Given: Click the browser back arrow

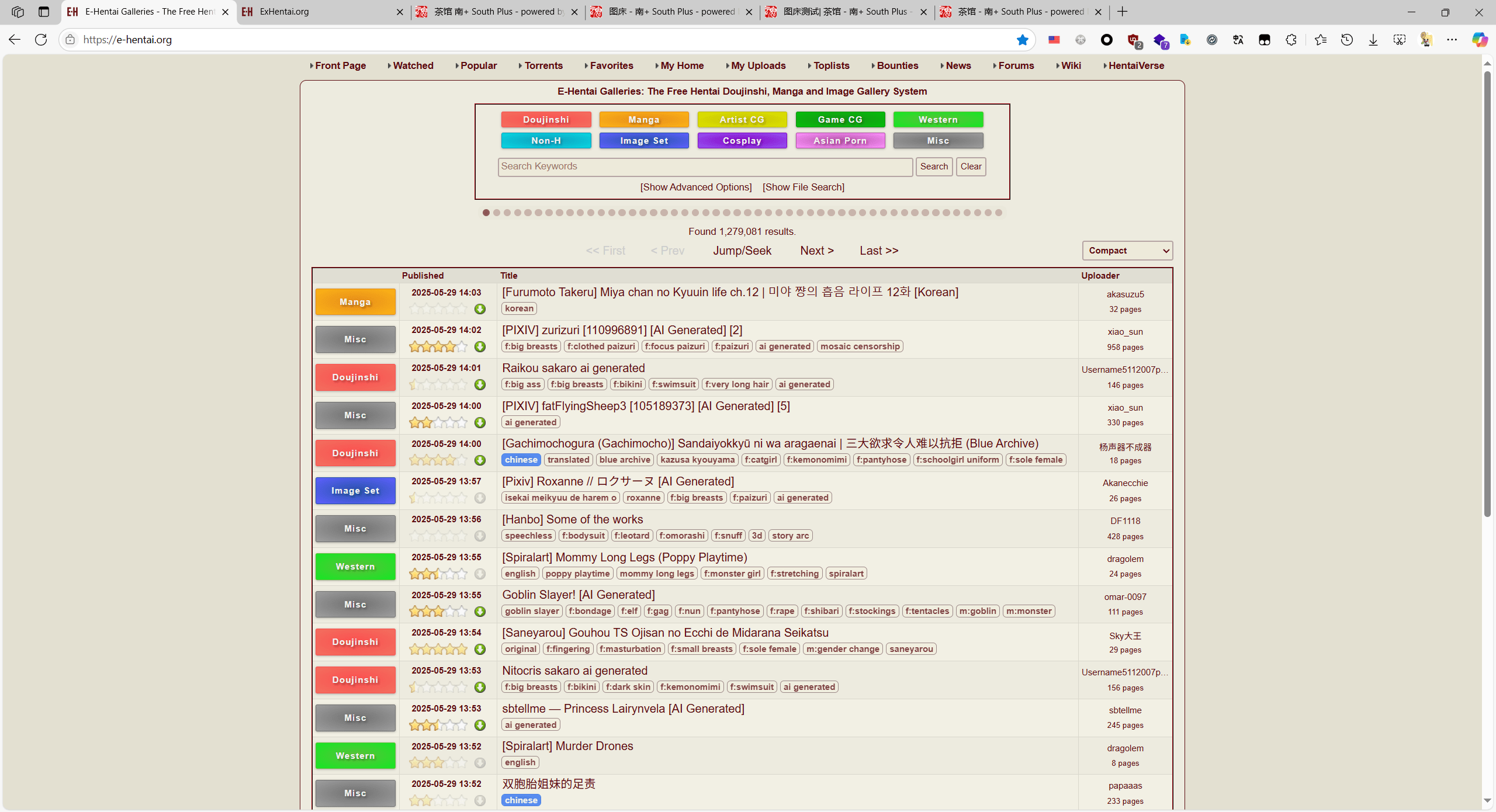Looking at the screenshot, I should [15, 40].
